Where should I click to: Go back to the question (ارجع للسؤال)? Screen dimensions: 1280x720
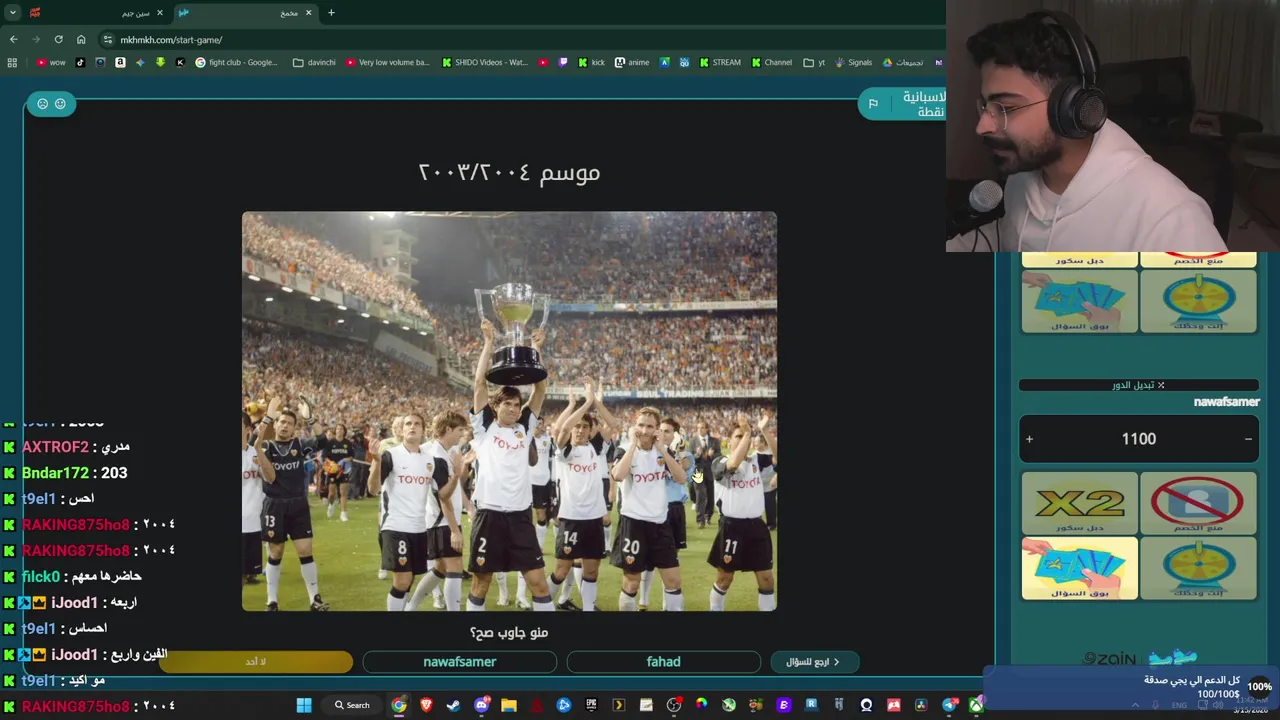click(x=814, y=662)
